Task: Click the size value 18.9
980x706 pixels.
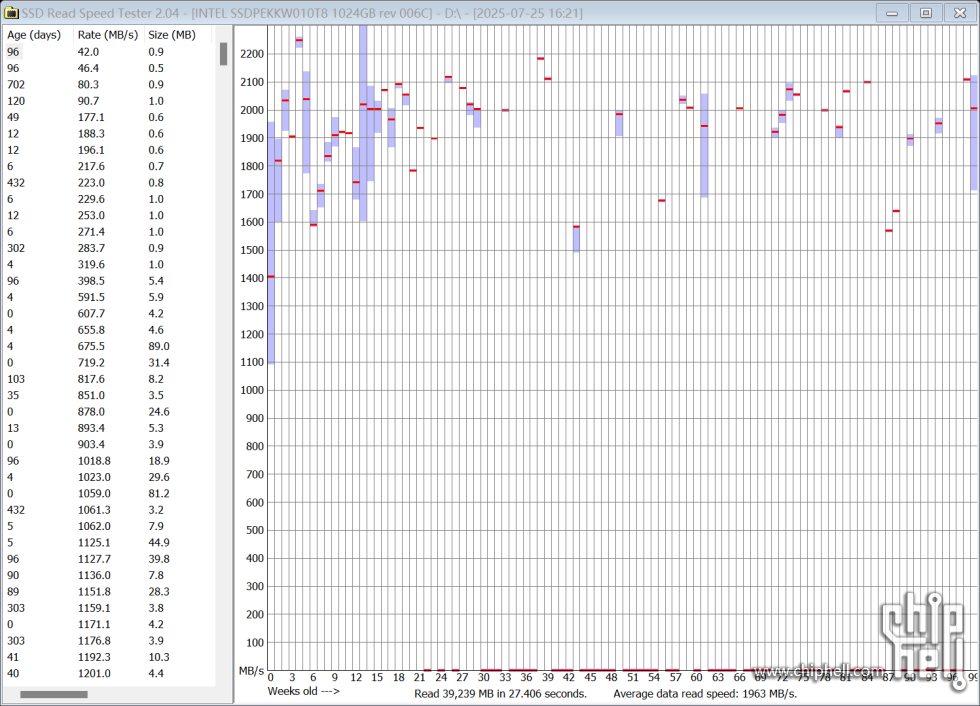Action: [159, 460]
